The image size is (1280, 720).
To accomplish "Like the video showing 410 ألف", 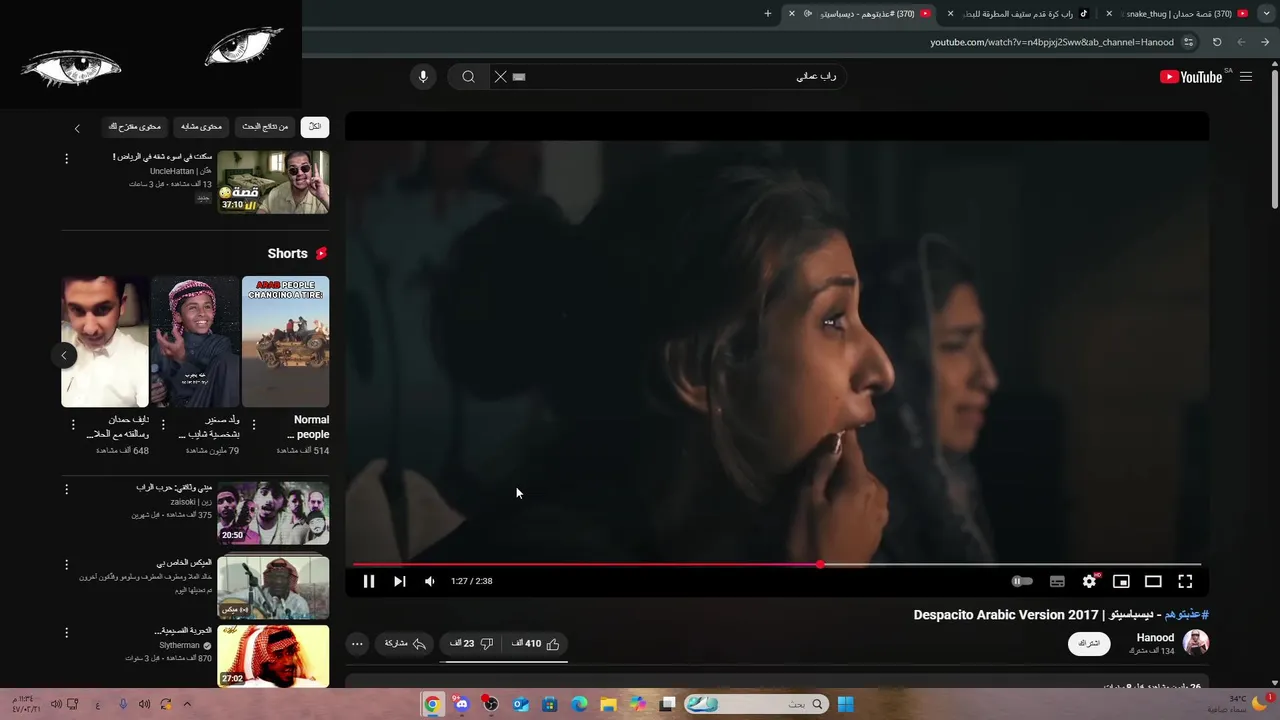I will pyautogui.click(x=536, y=644).
